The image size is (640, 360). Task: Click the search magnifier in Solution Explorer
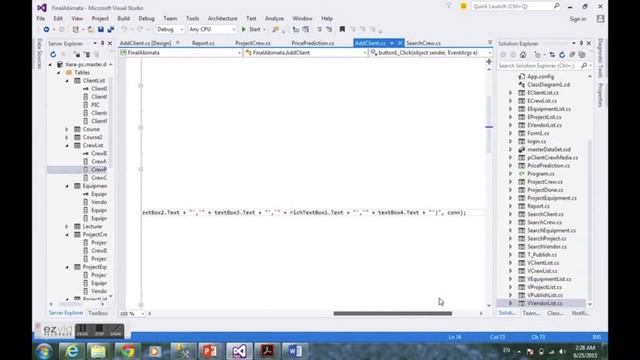click(584, 65)
